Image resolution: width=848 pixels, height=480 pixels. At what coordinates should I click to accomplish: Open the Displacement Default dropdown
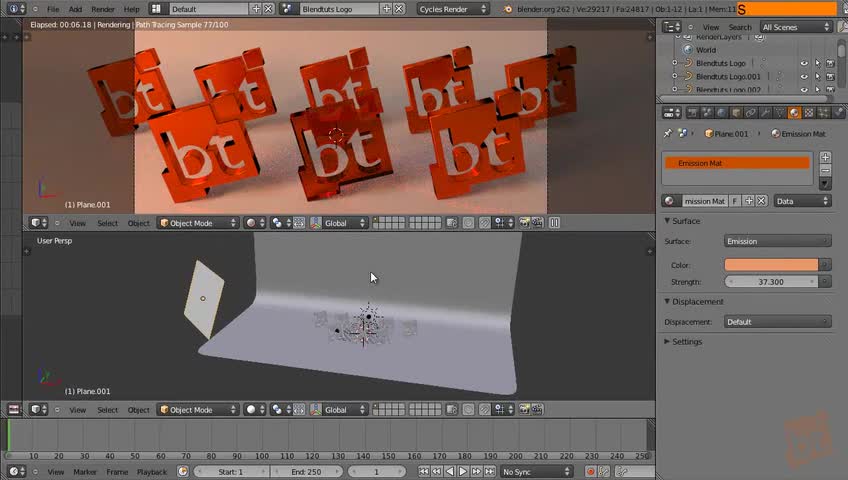click(777, 322)
